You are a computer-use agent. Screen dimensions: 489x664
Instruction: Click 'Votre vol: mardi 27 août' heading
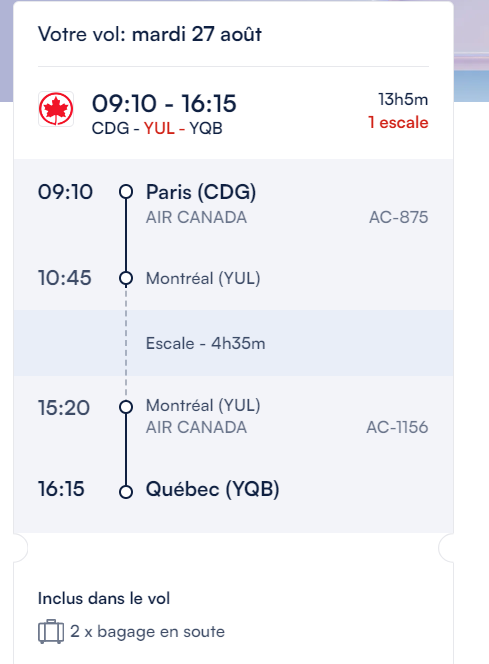point(150,34)
